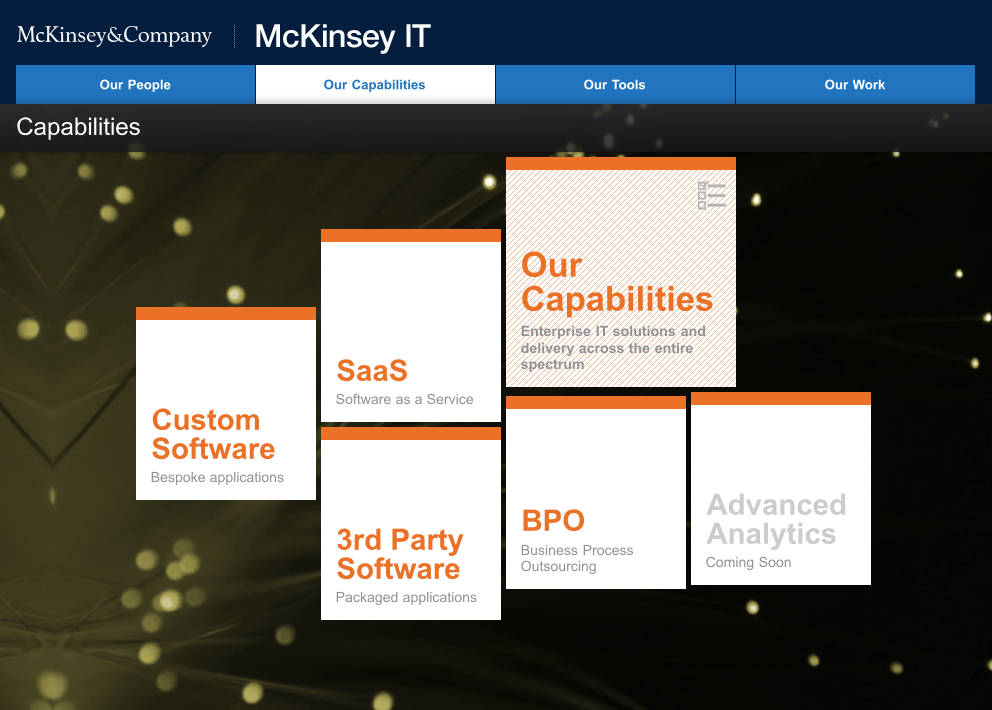992x710 pixels.
Task: Click the McKinsey&Company logo
Action: (115, 35)
